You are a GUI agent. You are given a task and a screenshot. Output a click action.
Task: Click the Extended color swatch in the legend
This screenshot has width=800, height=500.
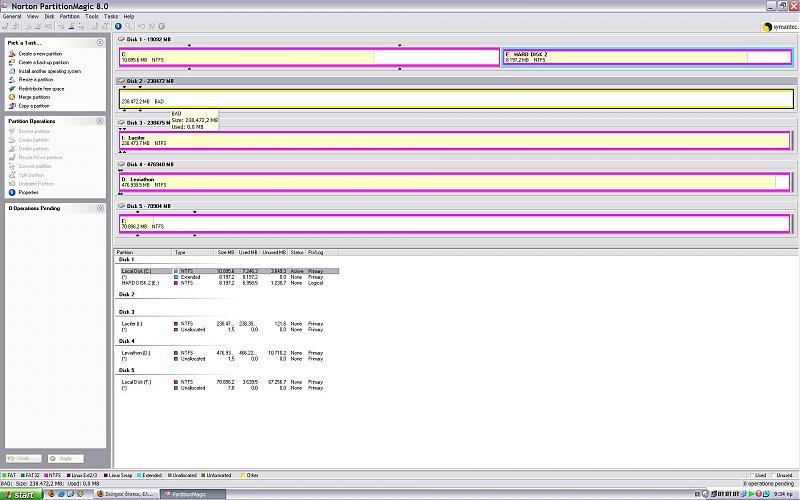[x=139, y=475]
